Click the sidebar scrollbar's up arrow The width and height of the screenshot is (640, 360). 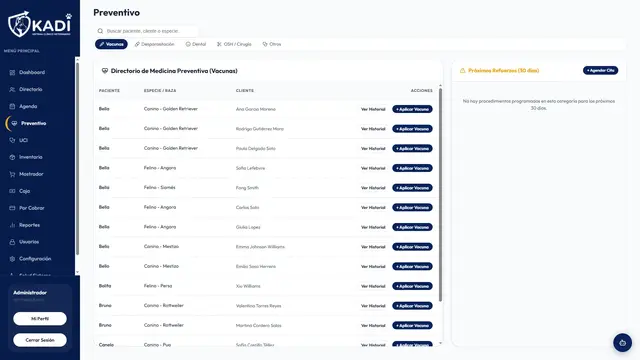point(78,59)
